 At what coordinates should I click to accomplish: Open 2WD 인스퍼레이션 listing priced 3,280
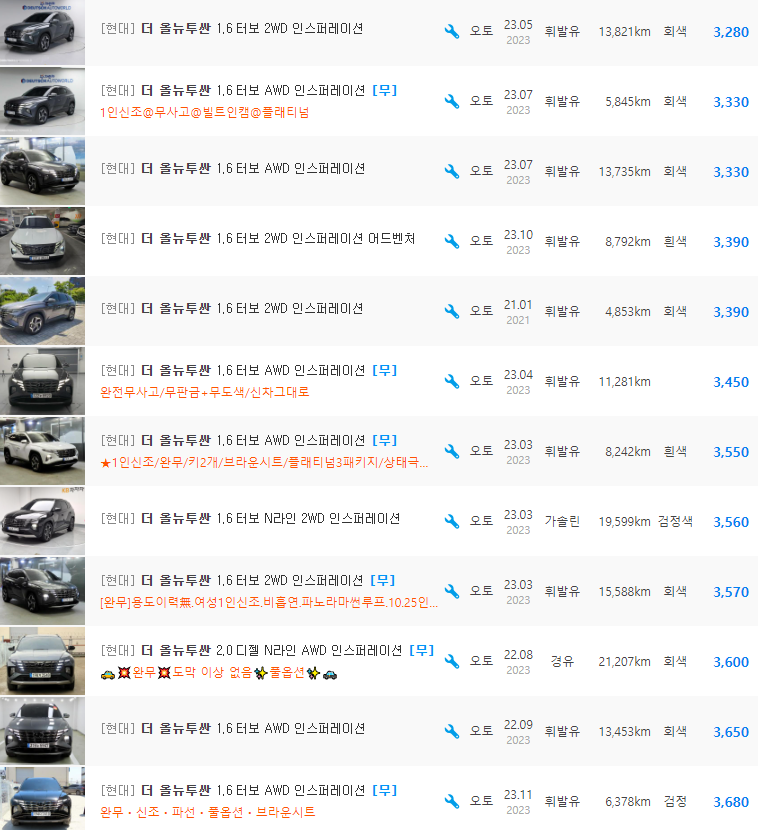(x=232, y=29)
